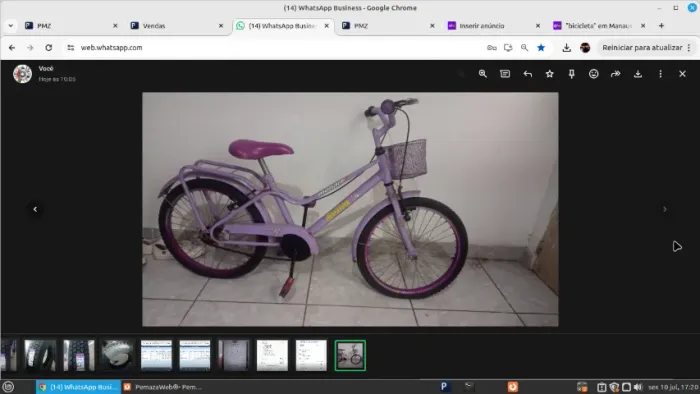This screenshot has width=700, height=394.
Task: Open the dark gray document thumbnail
Action: point(233,356)
